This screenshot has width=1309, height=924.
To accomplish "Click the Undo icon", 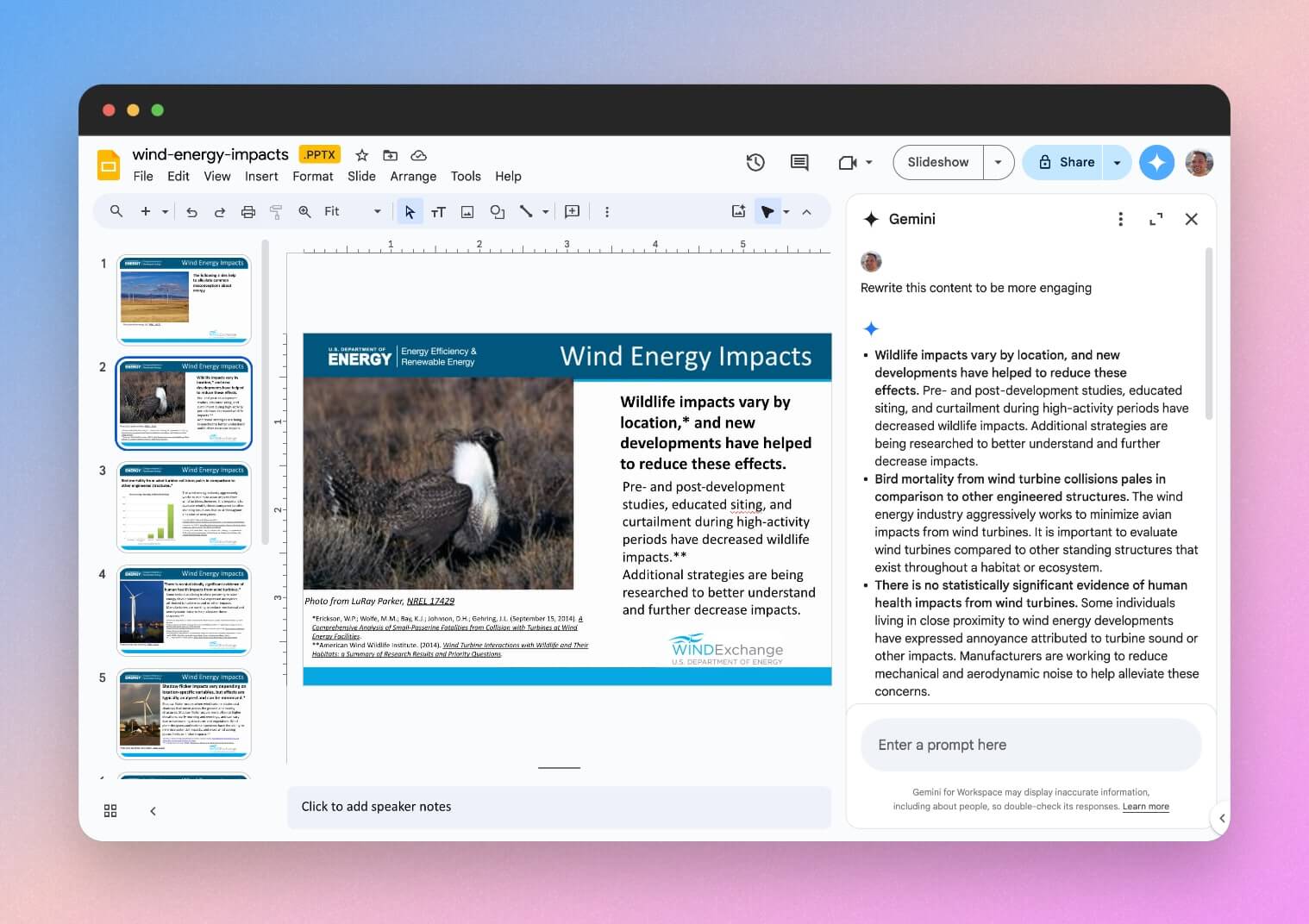I will pyautogui.click(x=191, y=211).
